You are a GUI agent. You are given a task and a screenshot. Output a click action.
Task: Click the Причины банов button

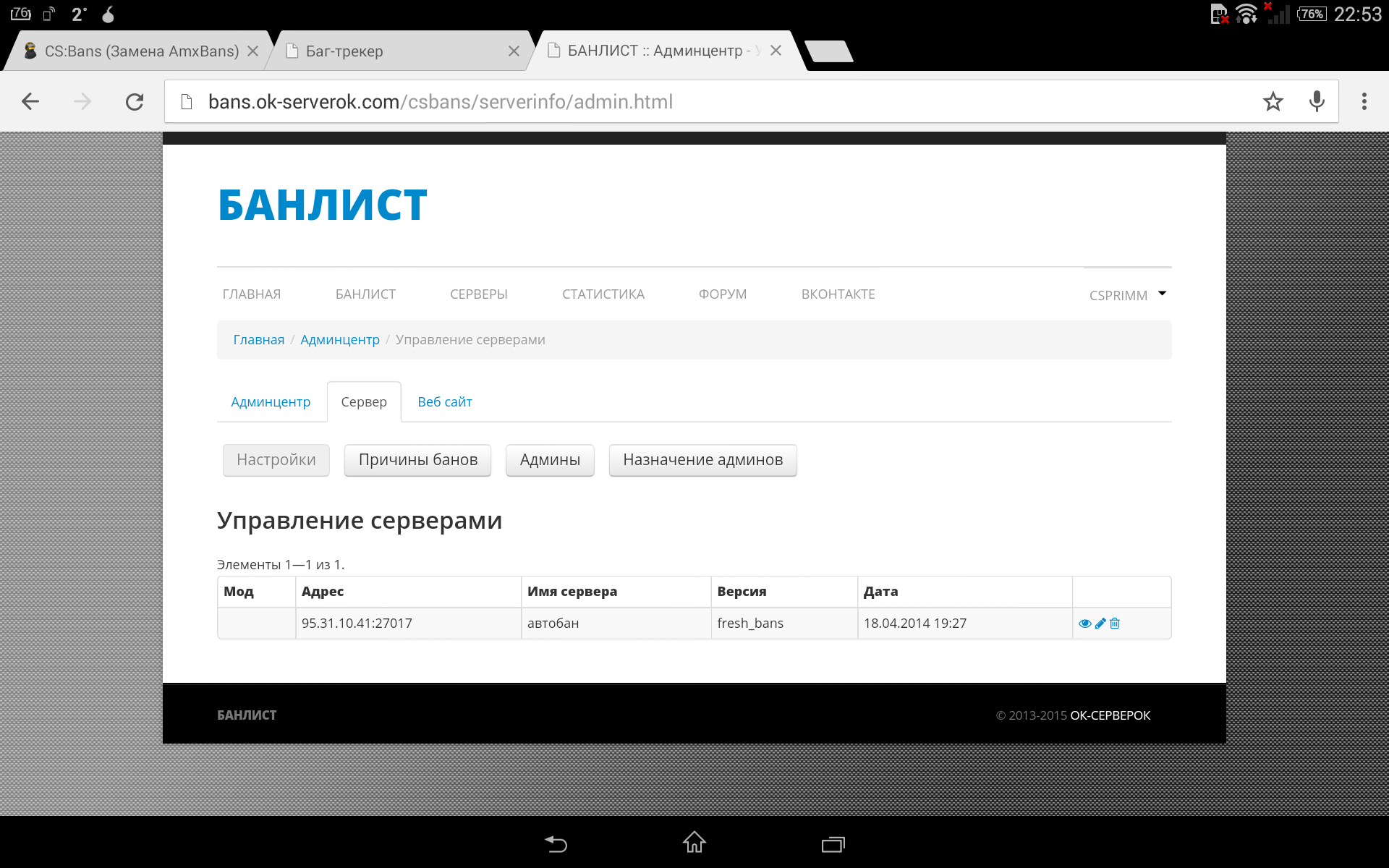[418, 460]
